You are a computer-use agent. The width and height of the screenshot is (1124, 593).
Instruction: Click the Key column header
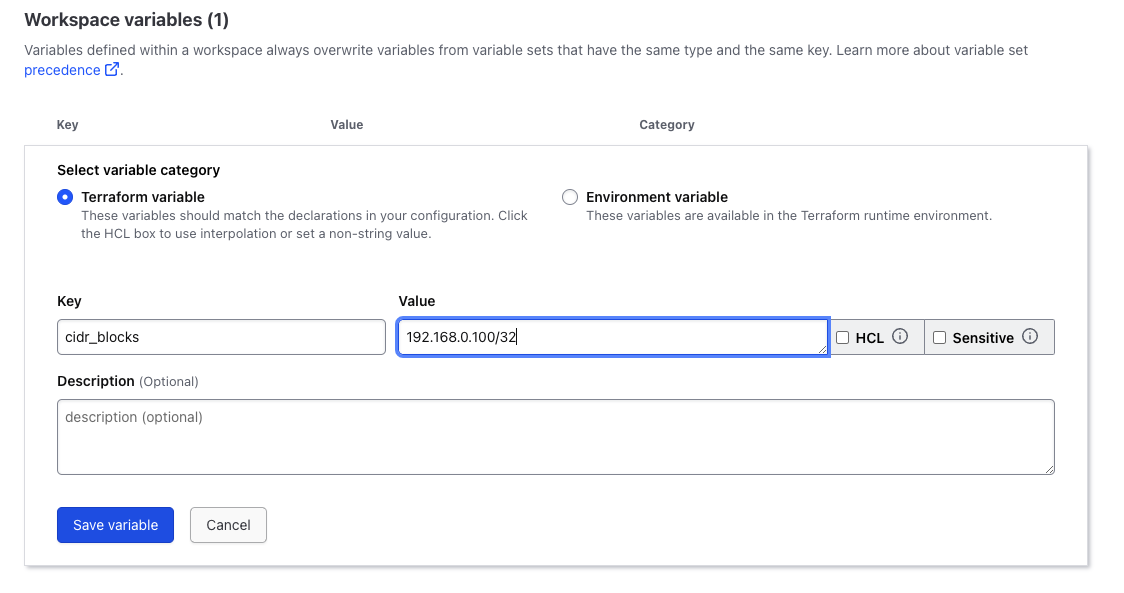[x=68, y=125]
